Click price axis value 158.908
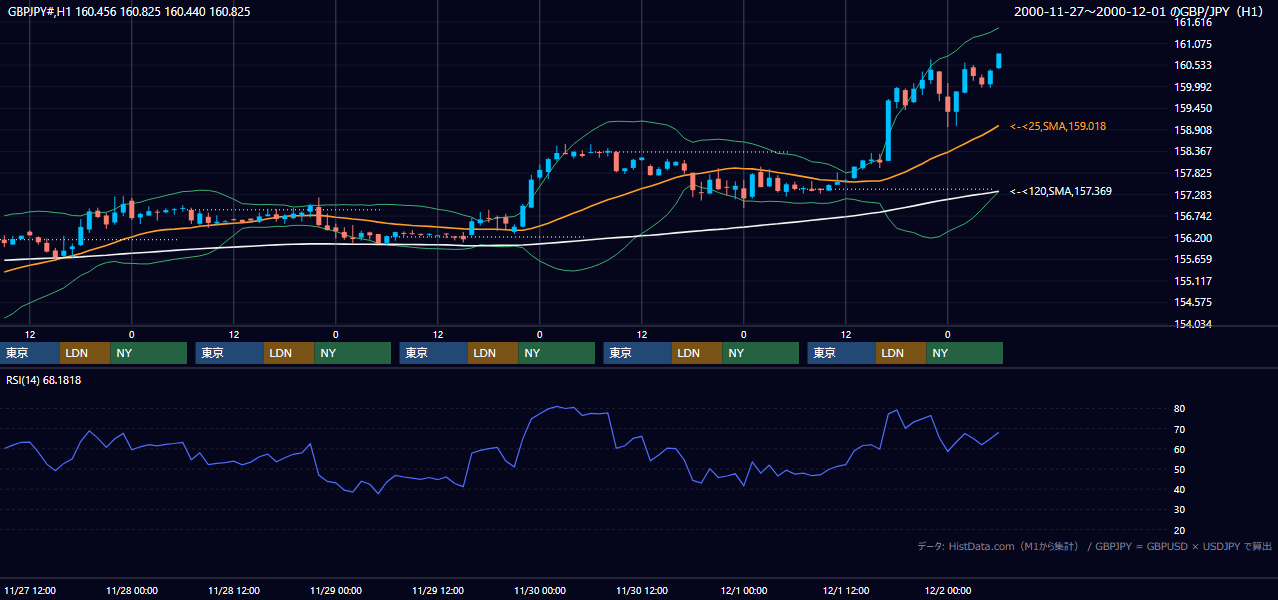Image resolution: width=1278 pixels, height=600 pixels. click(1193, 130)
